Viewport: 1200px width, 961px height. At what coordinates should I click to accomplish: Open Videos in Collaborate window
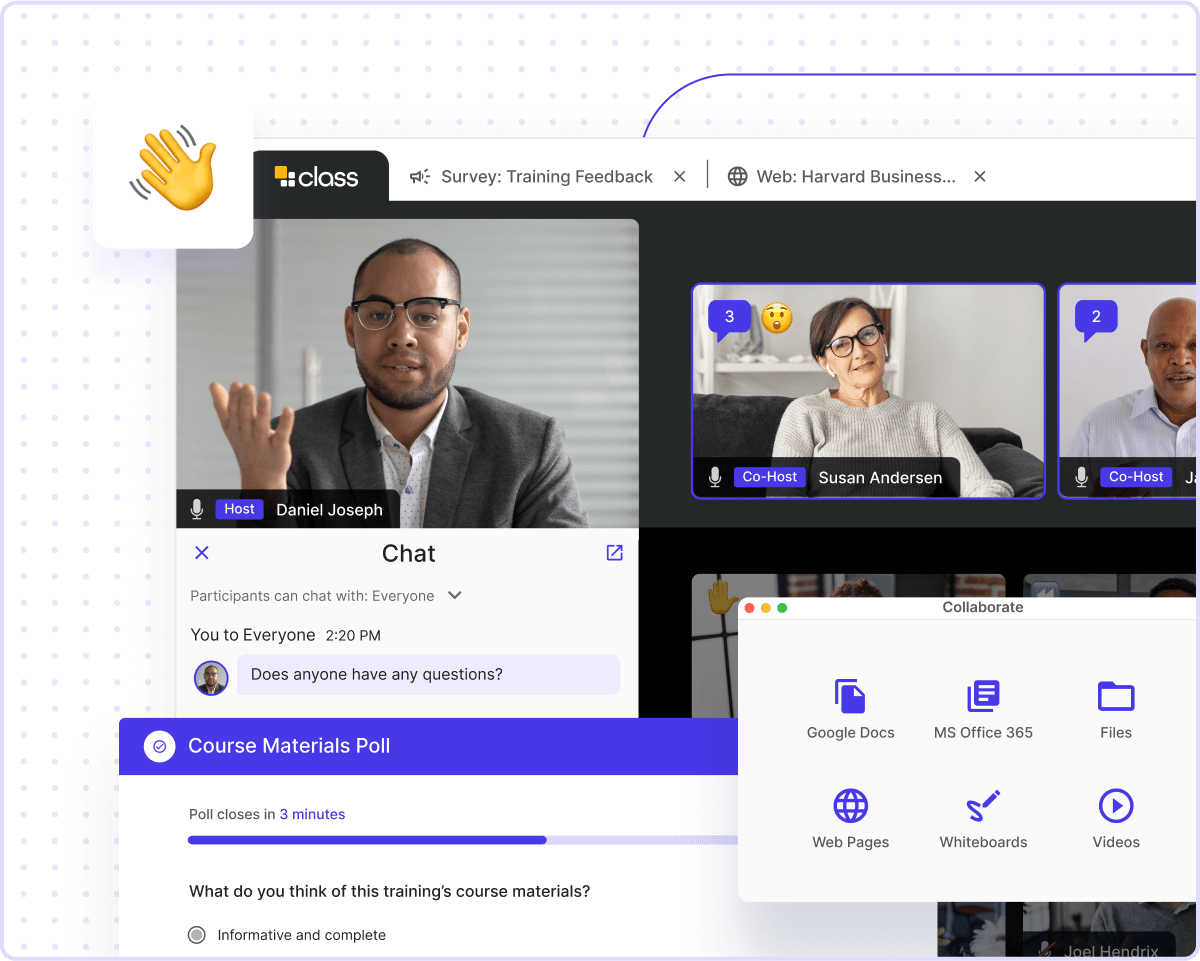(x=1115, y=818)
